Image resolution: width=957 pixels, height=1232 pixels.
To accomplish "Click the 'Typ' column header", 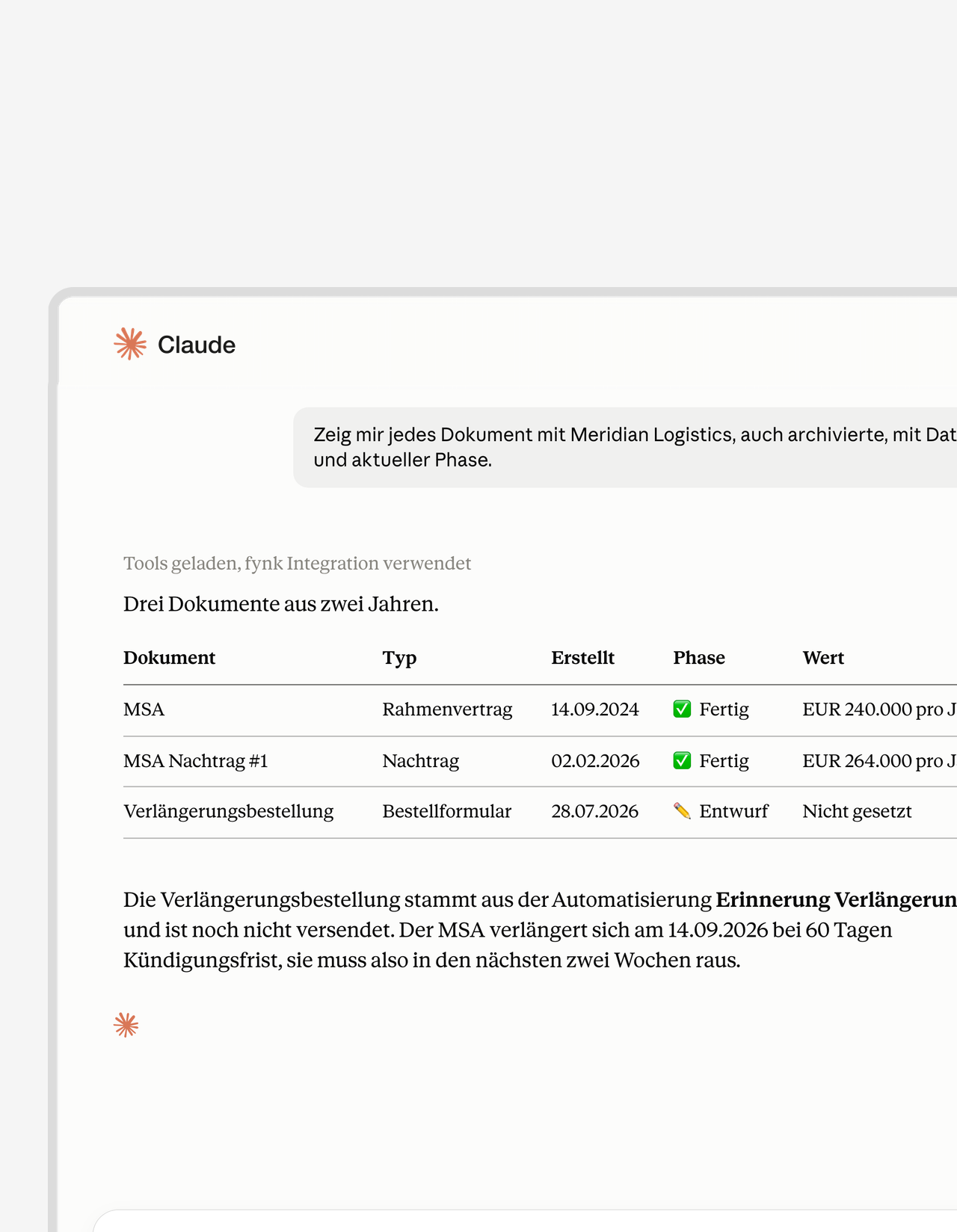I will [x=399, y=658].
